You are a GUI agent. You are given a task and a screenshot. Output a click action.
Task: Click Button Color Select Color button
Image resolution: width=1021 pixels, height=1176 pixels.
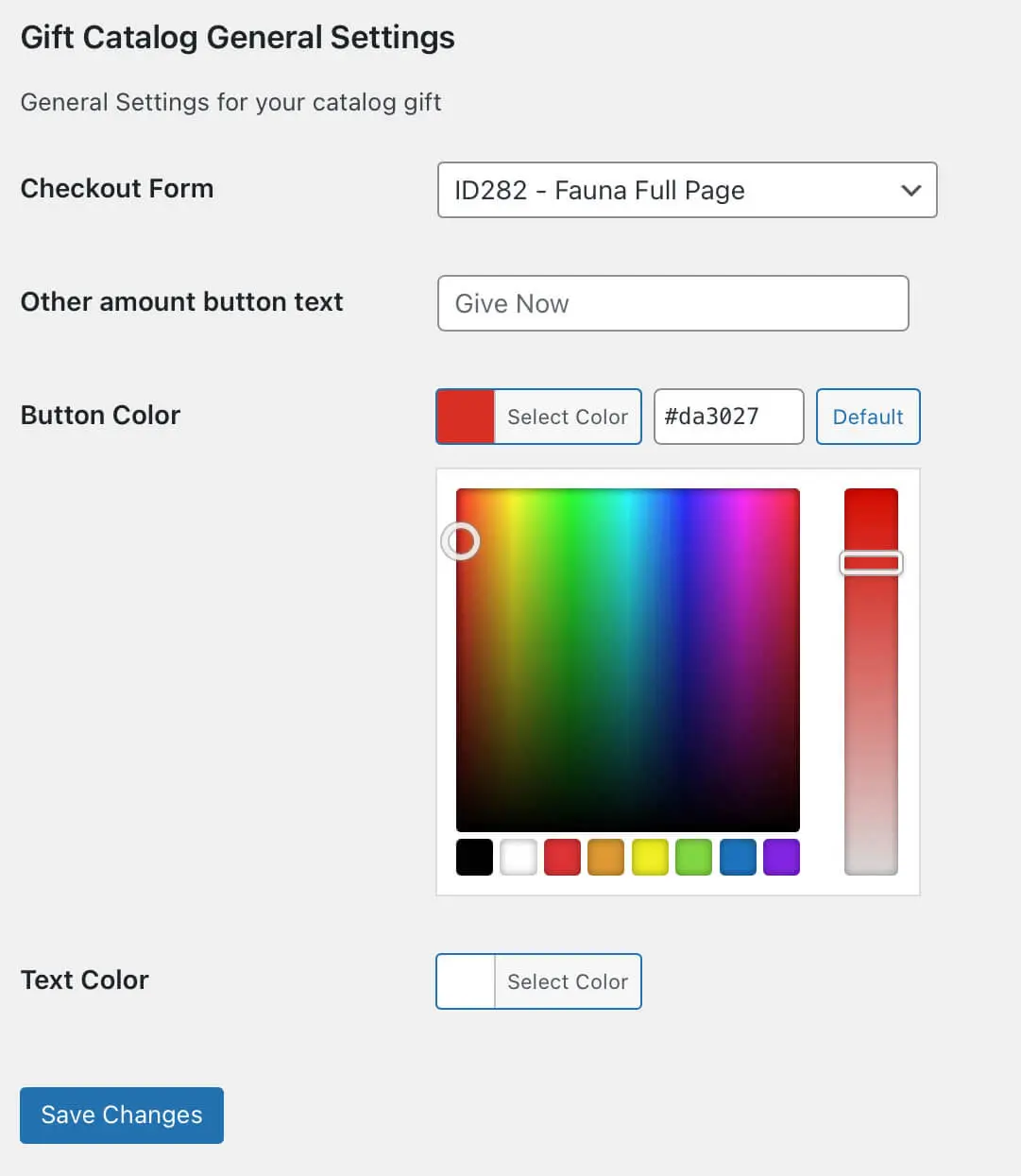click(567, 417)
